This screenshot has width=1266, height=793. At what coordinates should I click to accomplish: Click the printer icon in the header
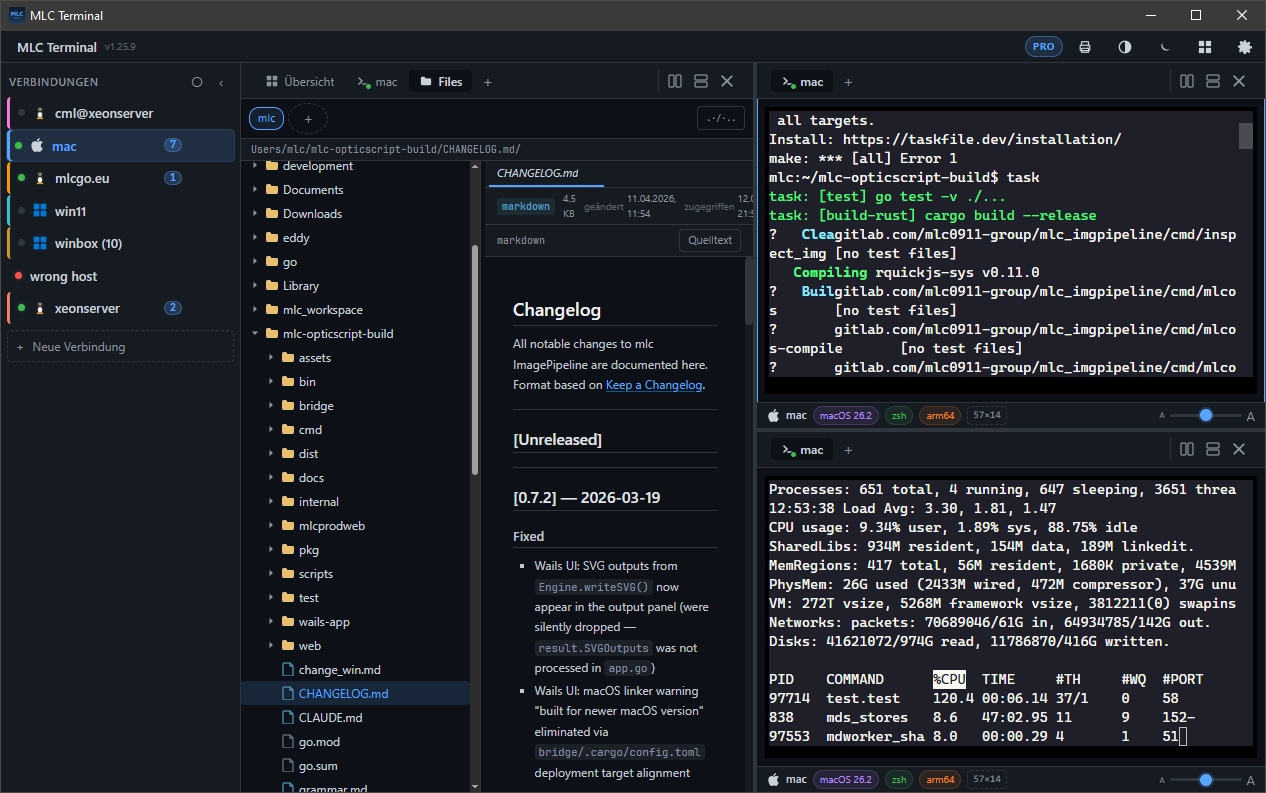pyautogui.click(x=1085, y=47)
